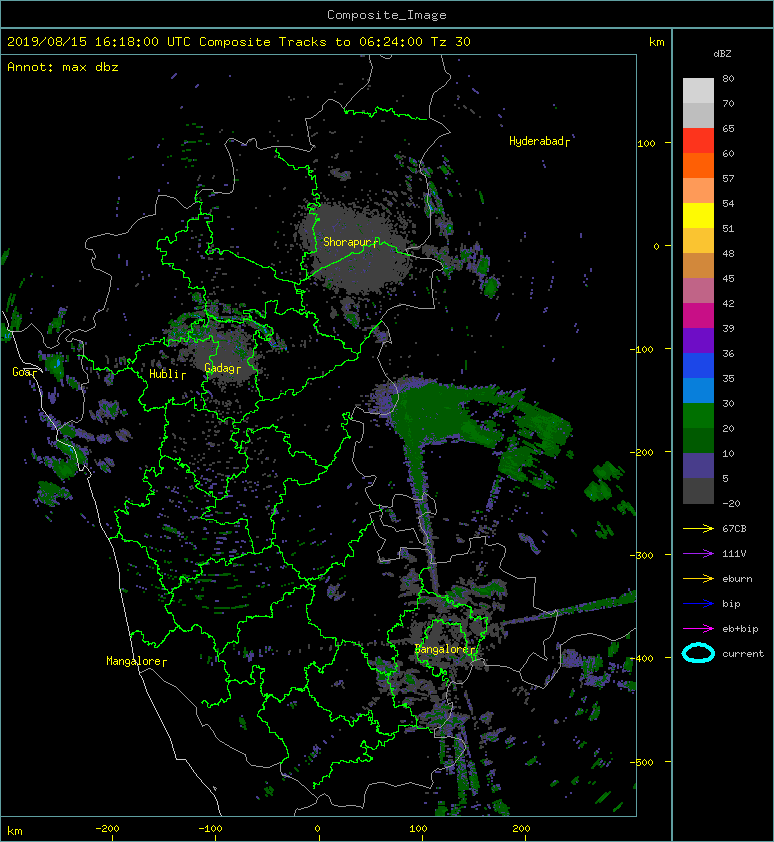The height and width of the screenshot is (842, 774).
Task: Click the blue bip arrow legend icon
Action: tap(698, 604)
